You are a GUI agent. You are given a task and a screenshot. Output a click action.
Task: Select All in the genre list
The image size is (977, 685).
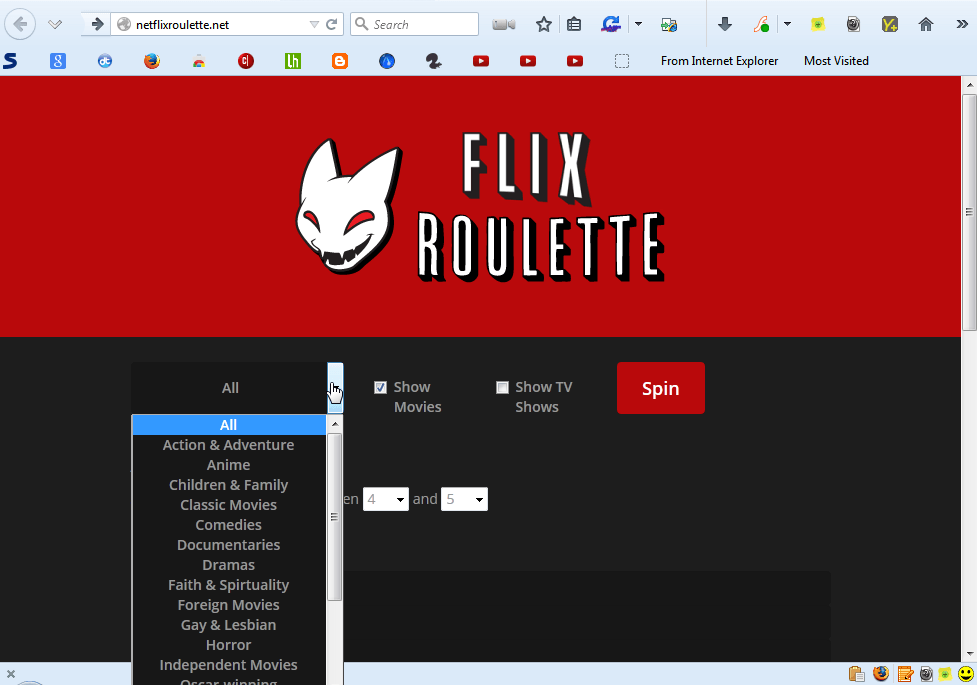[x=229, y=425]
